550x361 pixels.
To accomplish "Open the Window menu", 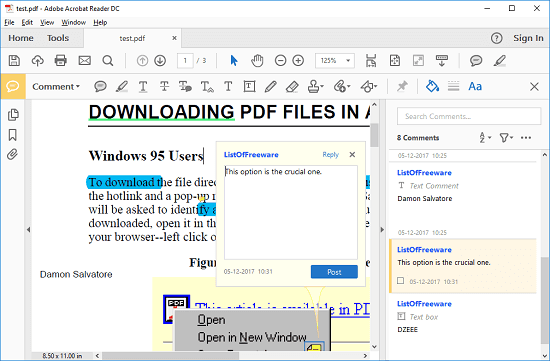I will click(74, 22).
